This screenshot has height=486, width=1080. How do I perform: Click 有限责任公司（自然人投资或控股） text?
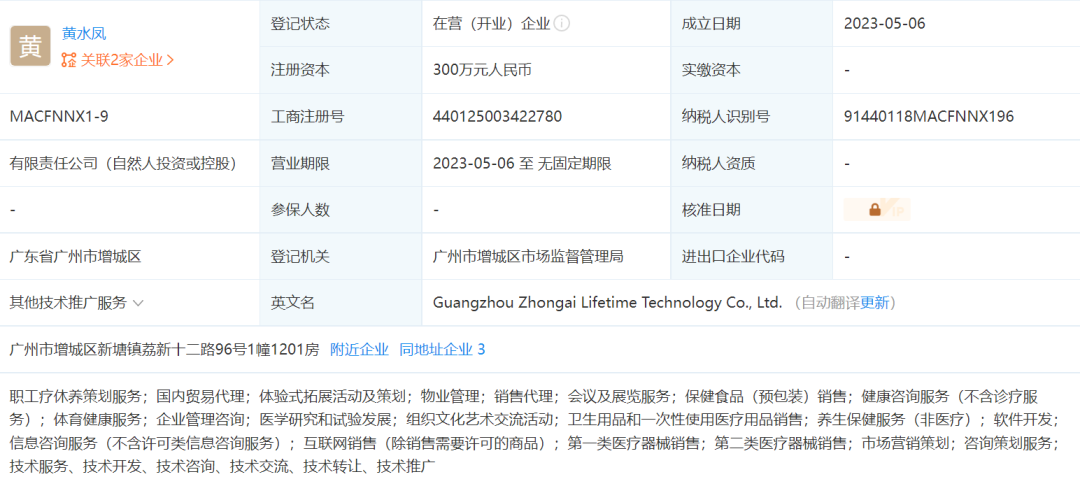click(123, 164)
